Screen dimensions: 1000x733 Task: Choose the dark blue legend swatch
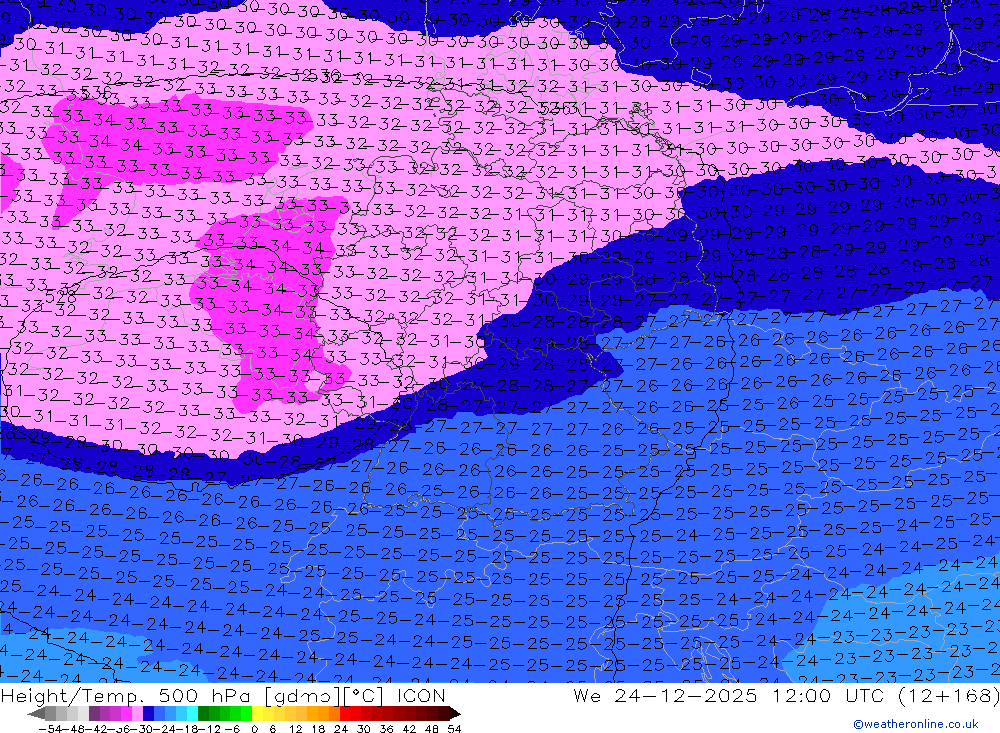pyautogui.click(x=148, y=714)
